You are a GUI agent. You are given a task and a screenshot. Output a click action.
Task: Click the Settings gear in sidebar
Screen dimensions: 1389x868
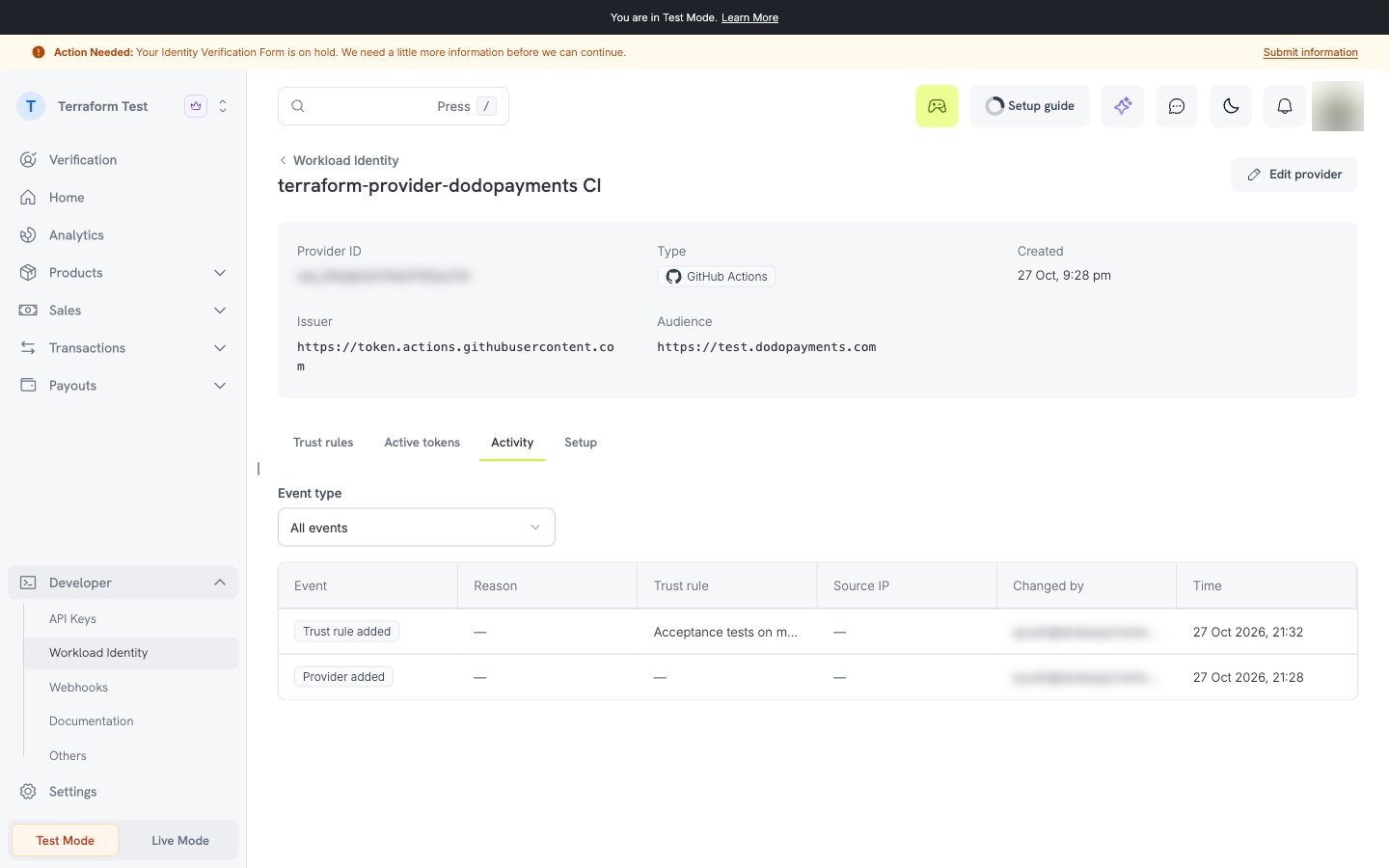28,792
